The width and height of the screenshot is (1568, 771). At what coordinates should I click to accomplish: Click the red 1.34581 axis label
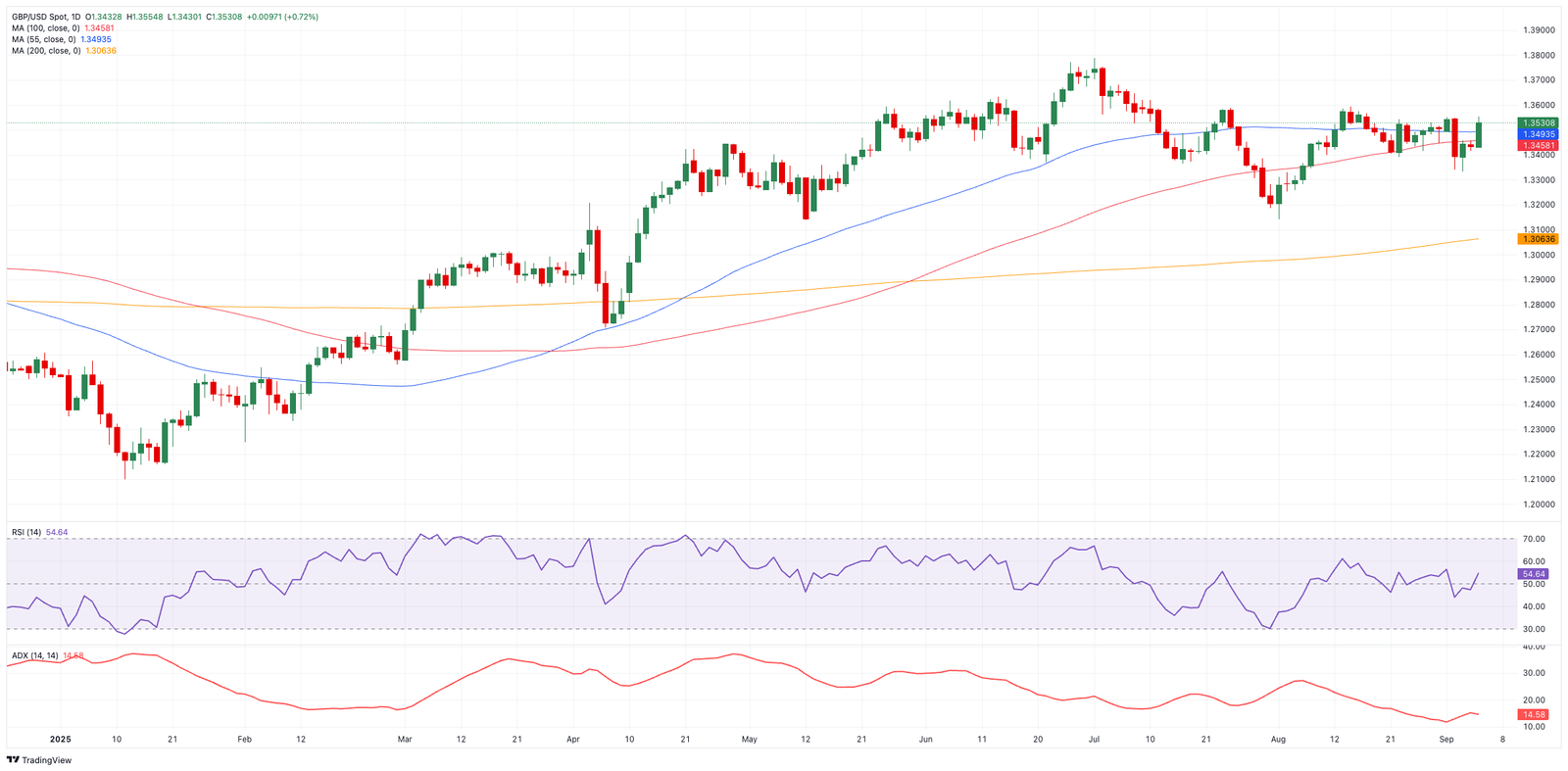point(1538,145)
